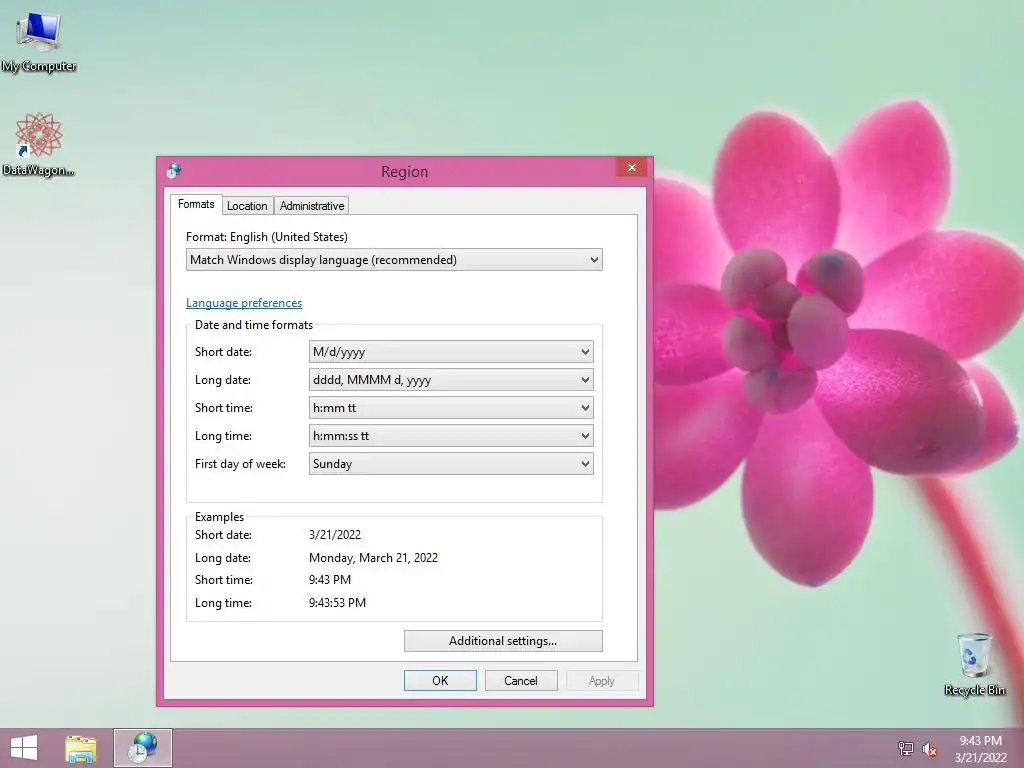The width and height of the screenshot is (1024, 768).
Task: Show the taskbar clock showing 9:43 PM
Action: click(980, 749)
